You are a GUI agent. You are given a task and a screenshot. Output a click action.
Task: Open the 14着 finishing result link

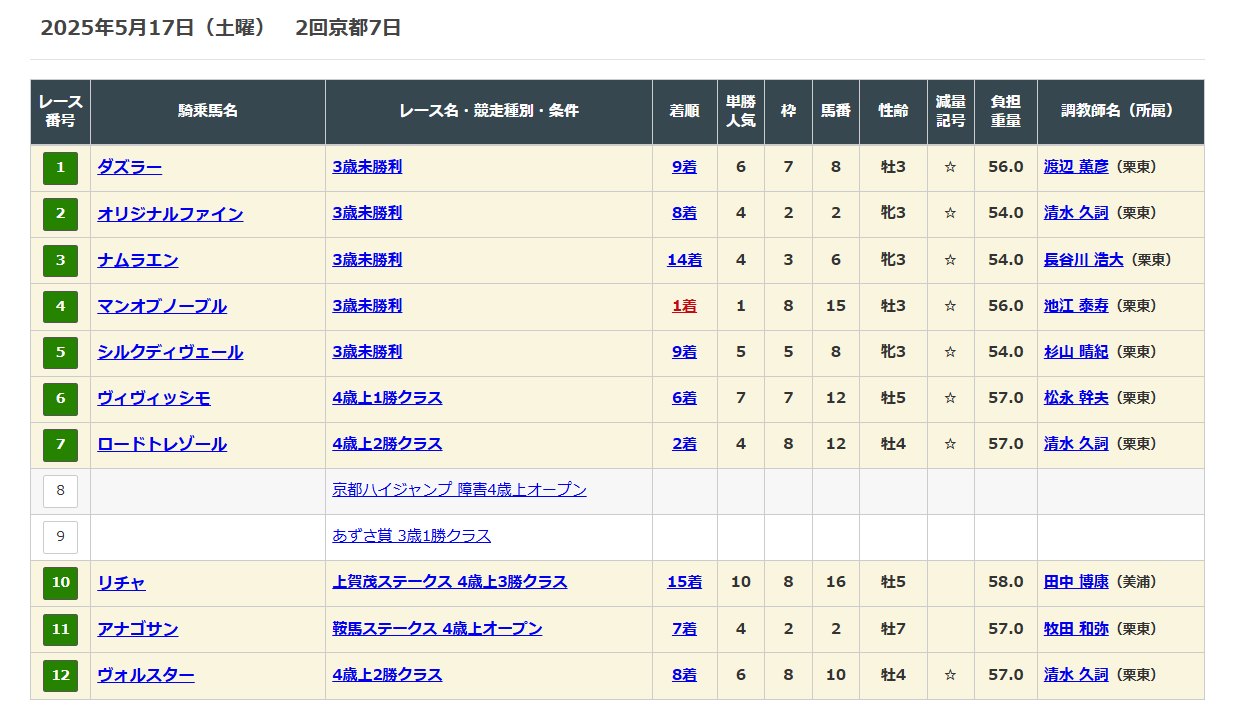pyautogui.click(x=684, y=260)
